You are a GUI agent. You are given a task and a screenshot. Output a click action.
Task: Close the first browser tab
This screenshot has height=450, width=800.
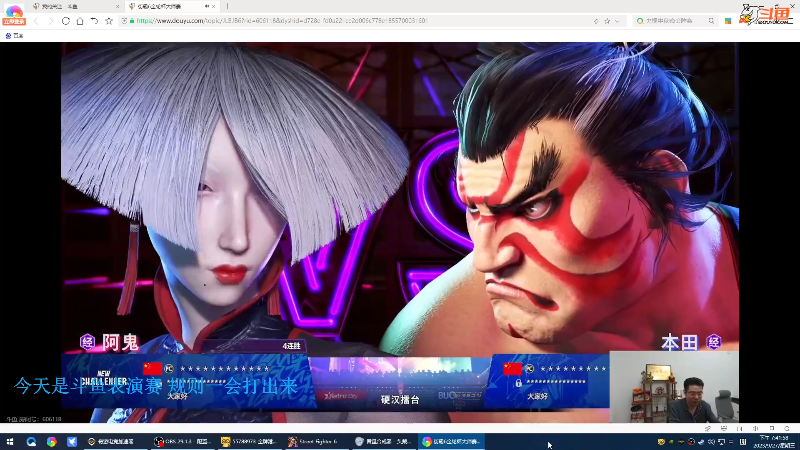click(117, 7)
